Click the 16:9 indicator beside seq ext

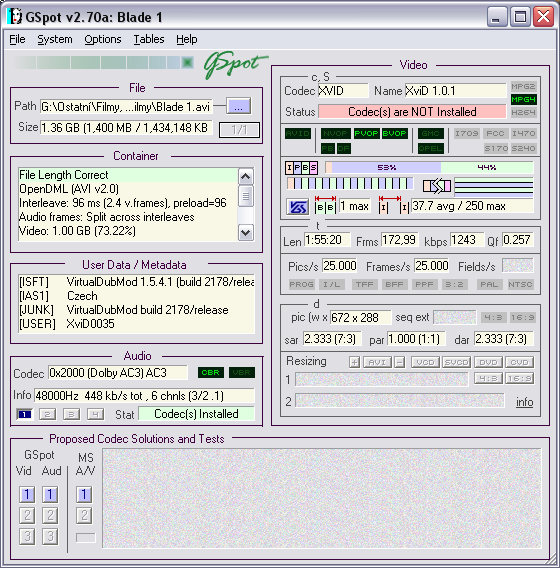point(522,318)
